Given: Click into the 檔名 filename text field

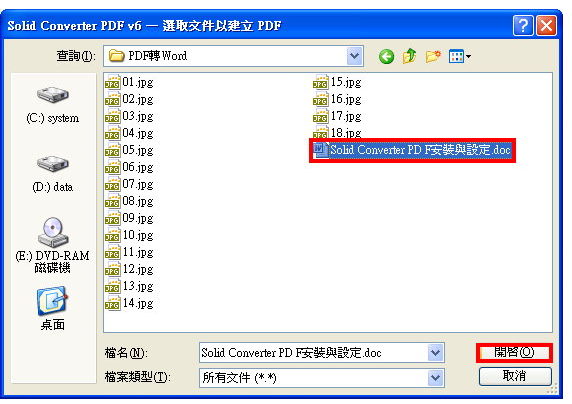Looking at the screenshot, I should point(314,353).
